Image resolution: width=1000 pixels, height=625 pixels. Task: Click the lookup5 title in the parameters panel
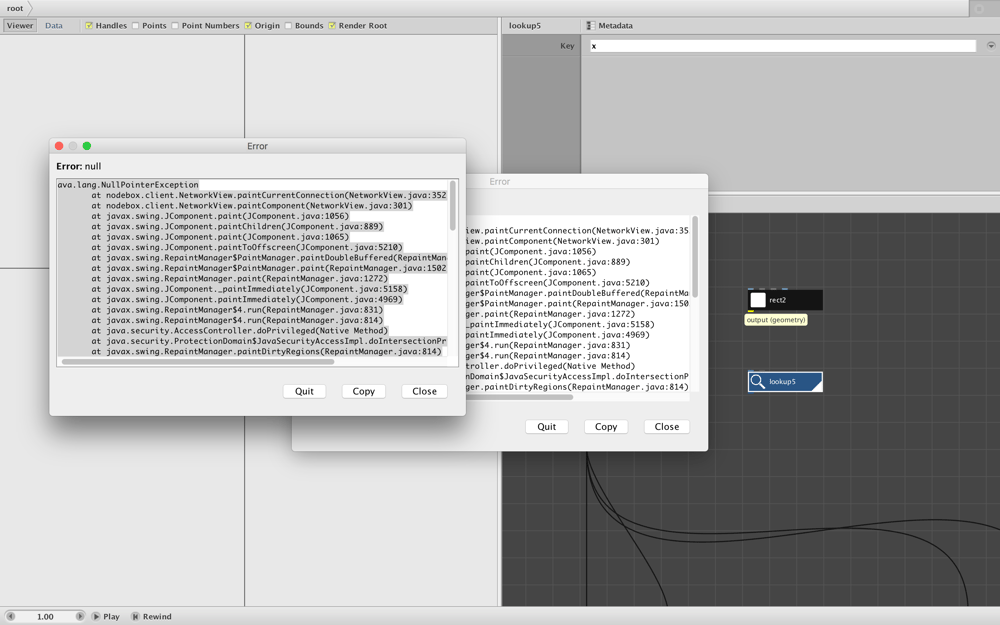point(525,26)
